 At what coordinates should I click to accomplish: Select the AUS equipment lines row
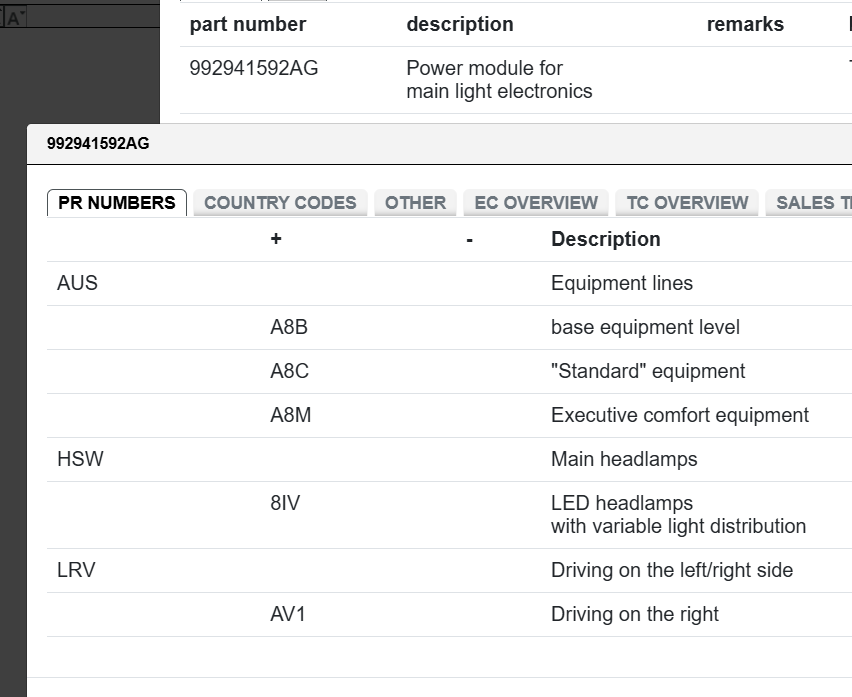tap(78, 283)
